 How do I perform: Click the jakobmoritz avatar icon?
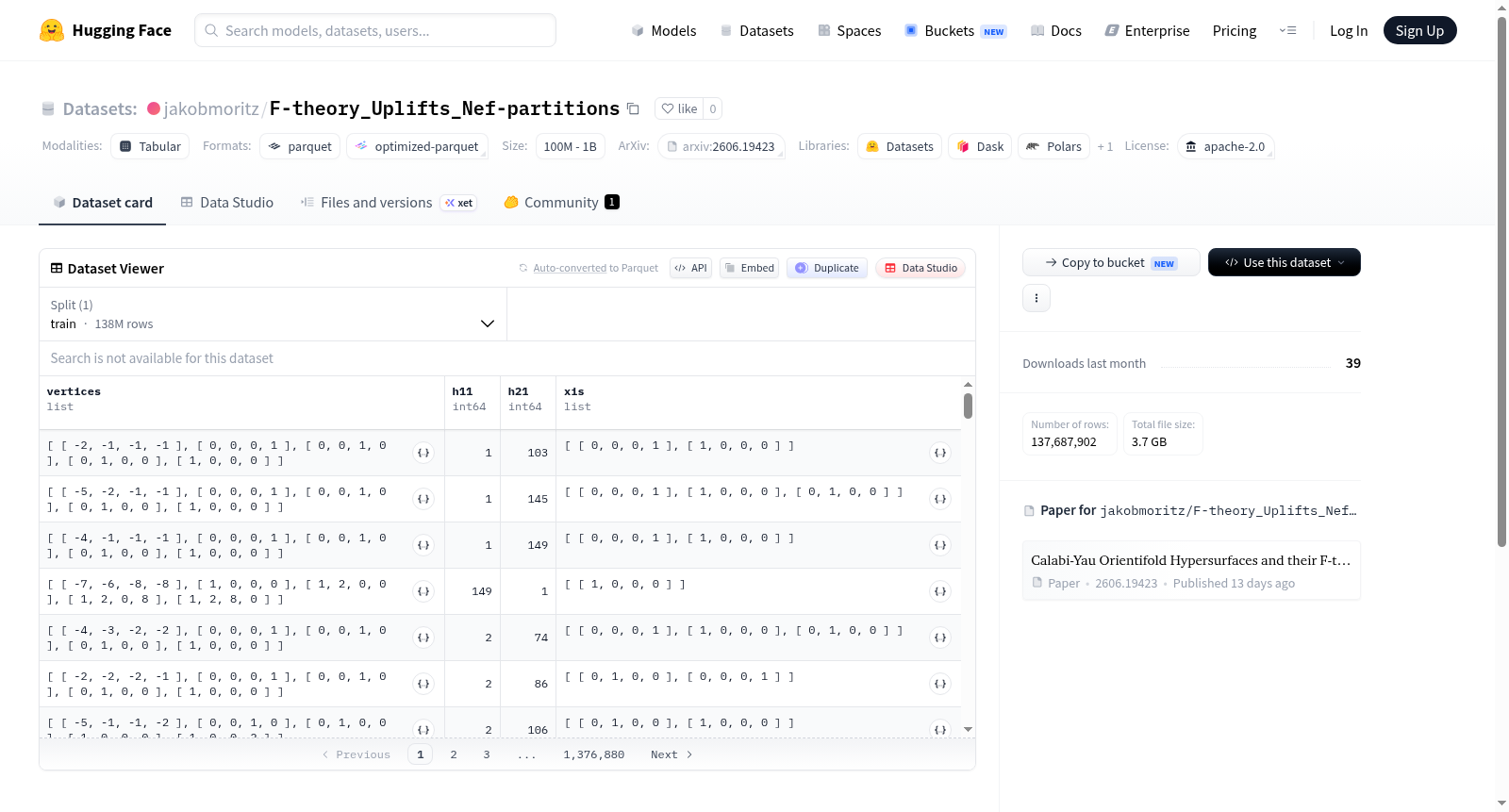coord(154,108)
